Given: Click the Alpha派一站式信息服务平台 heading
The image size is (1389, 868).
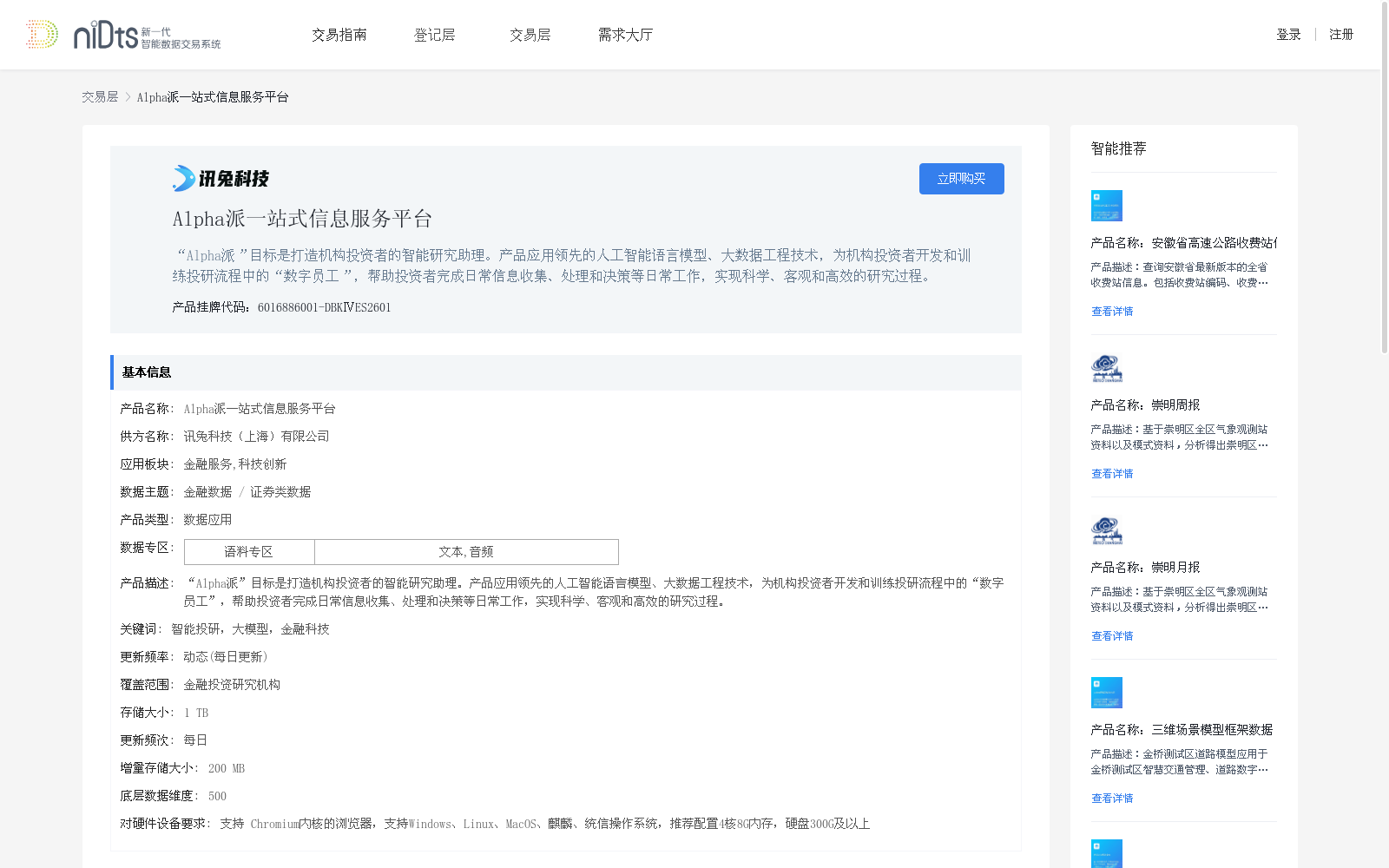Looking at the screenshot, I should pos(302,219).
